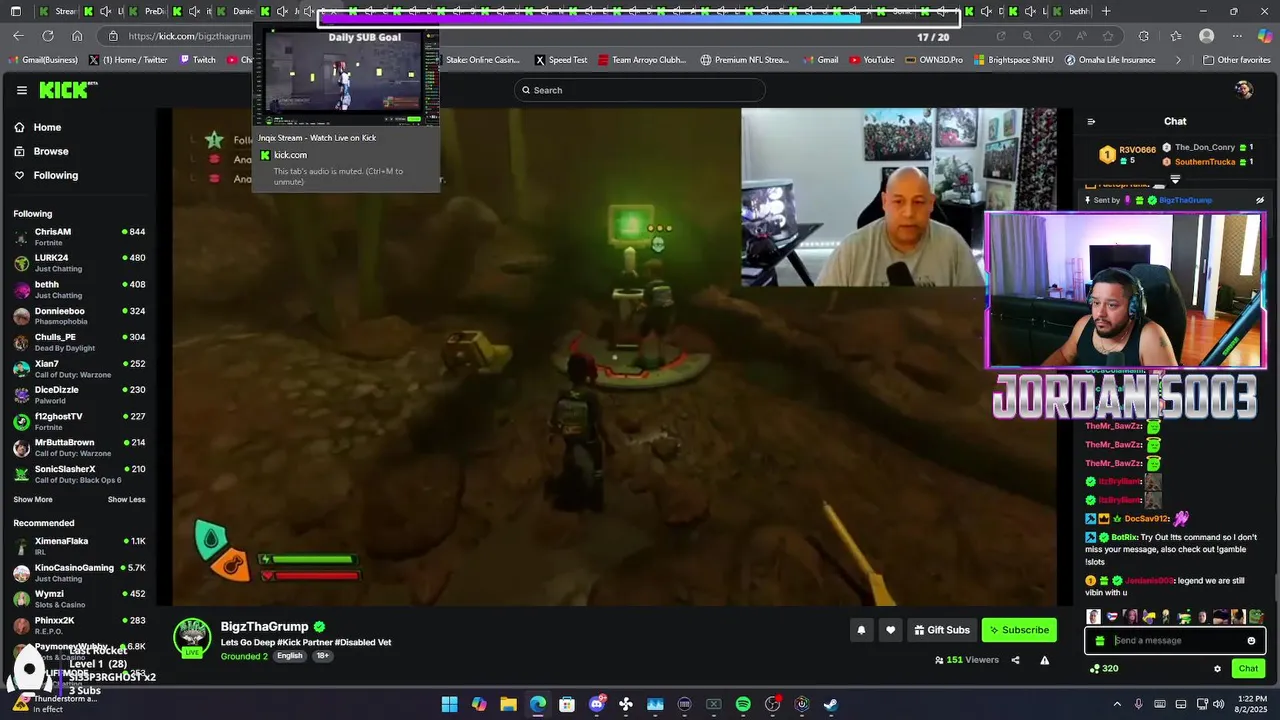This screenshot has height=720, width=1280.
Task: Show More followed channels
Action: 33,499
